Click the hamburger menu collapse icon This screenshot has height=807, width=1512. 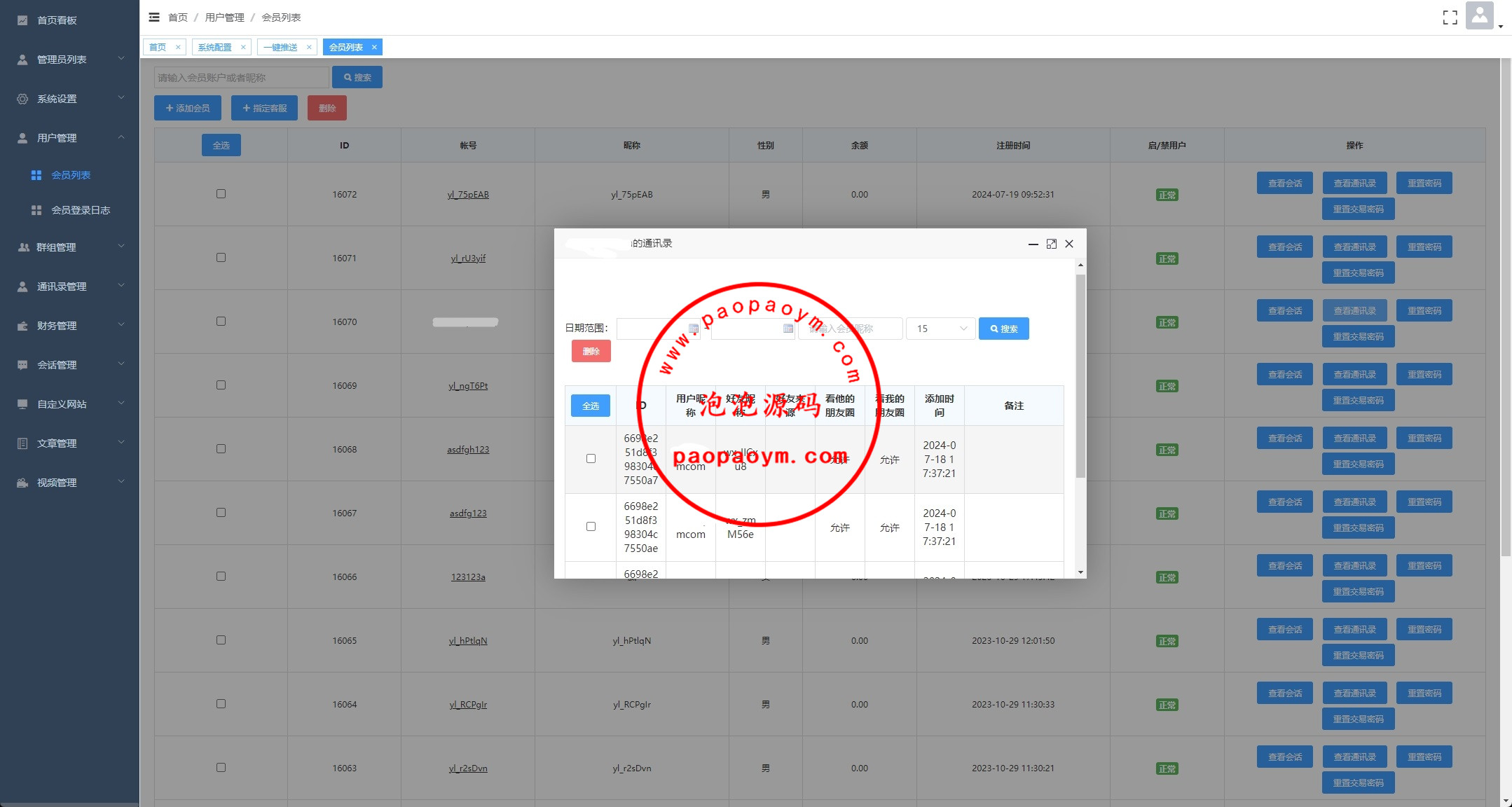pyautogui.click(x=154, y=17)
